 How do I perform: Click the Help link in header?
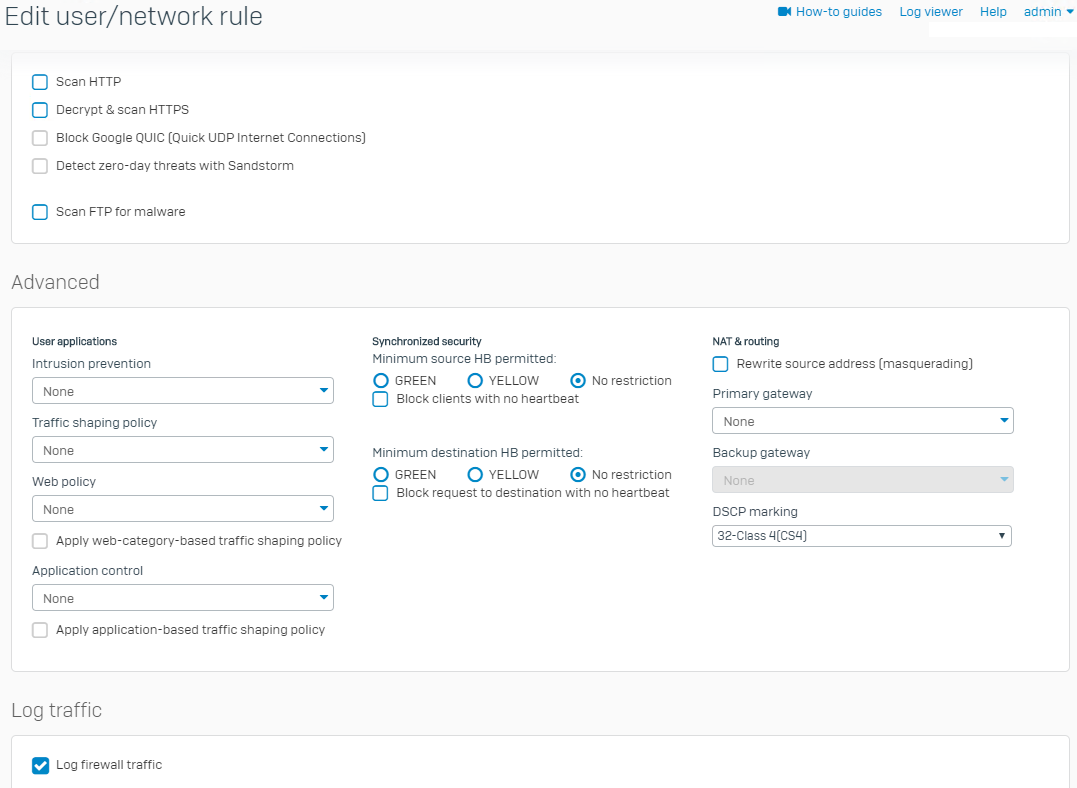[x=993, y=12]
